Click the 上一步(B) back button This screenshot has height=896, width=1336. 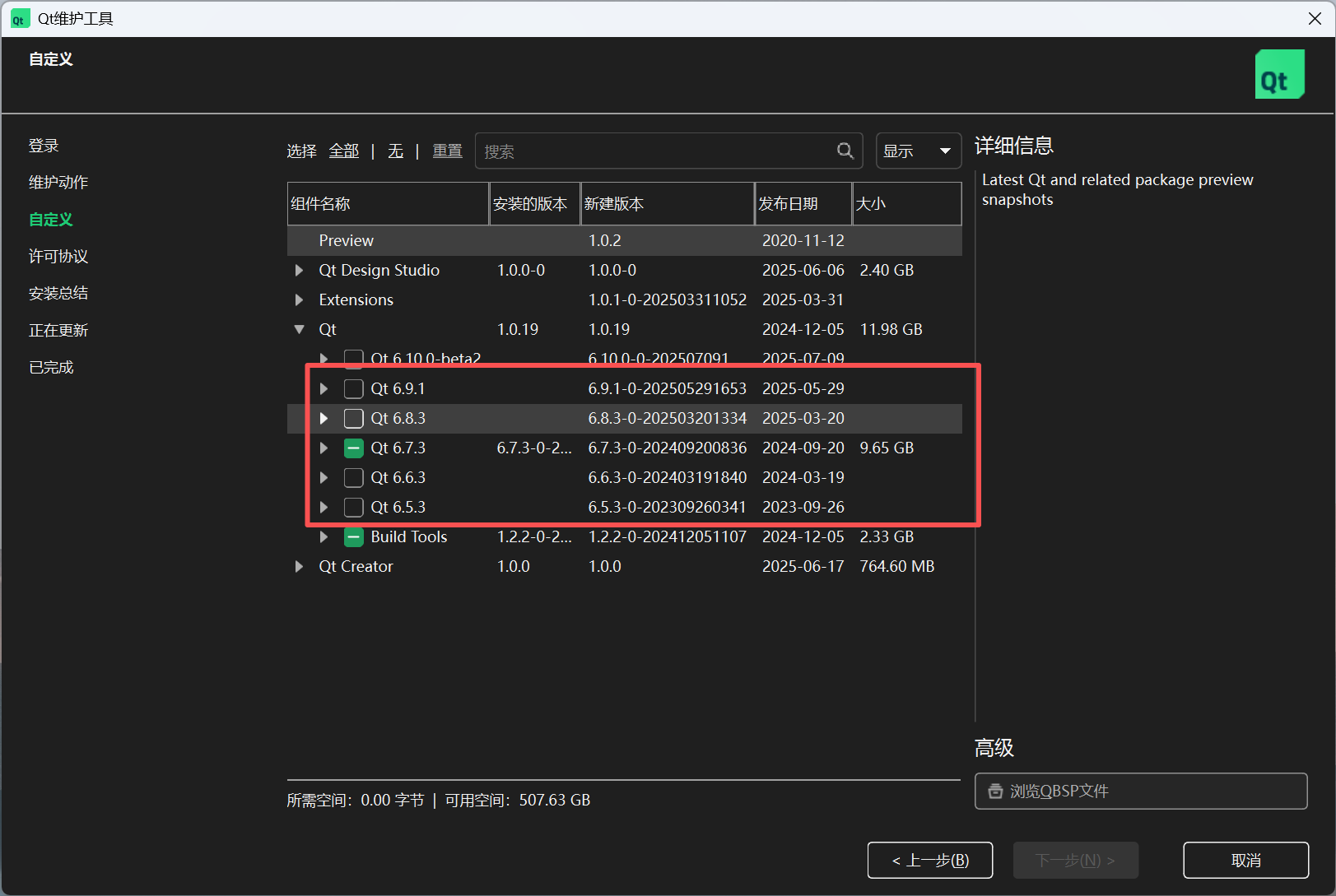[x=930, y=860]
